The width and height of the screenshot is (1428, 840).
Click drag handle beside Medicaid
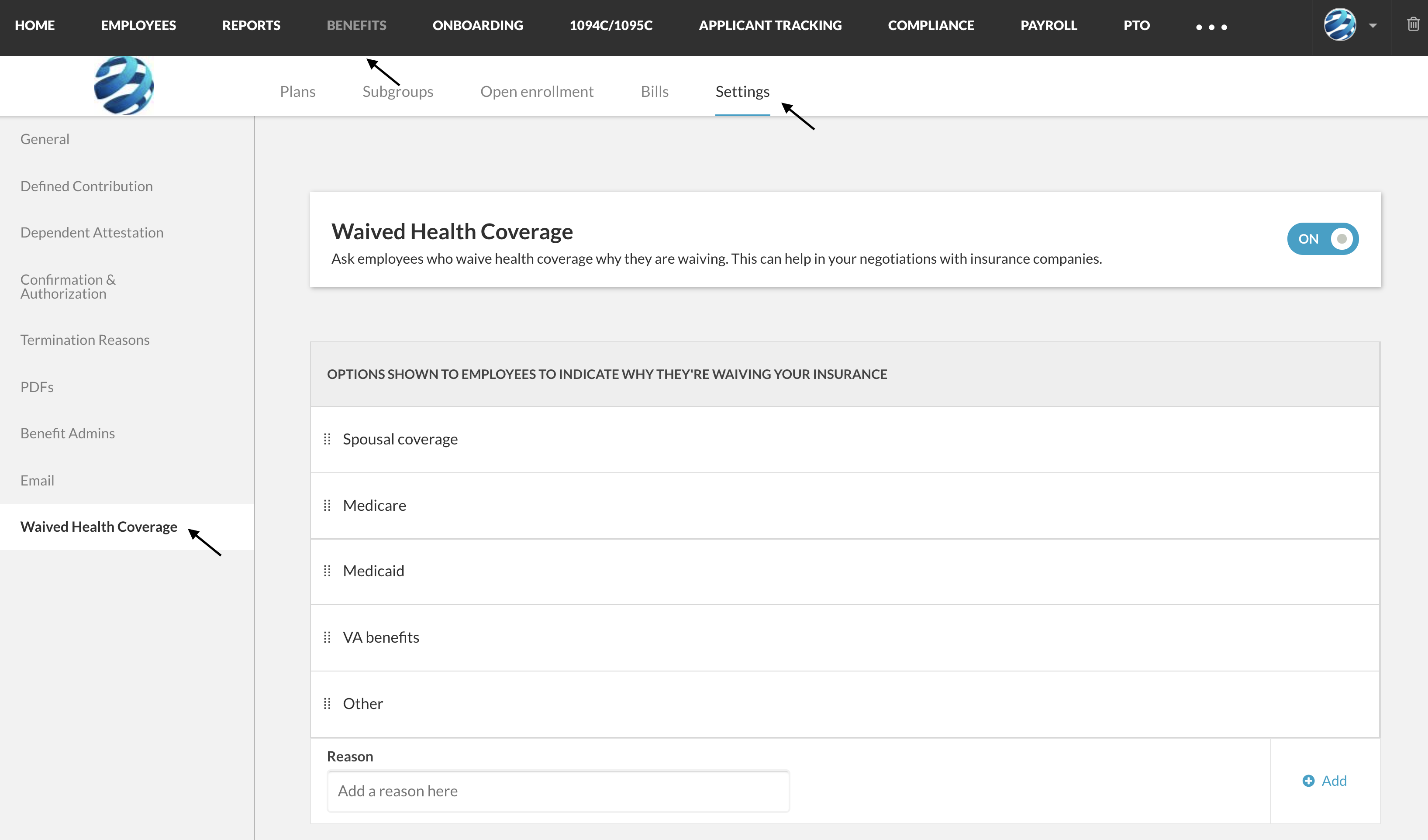click(327, 571)
